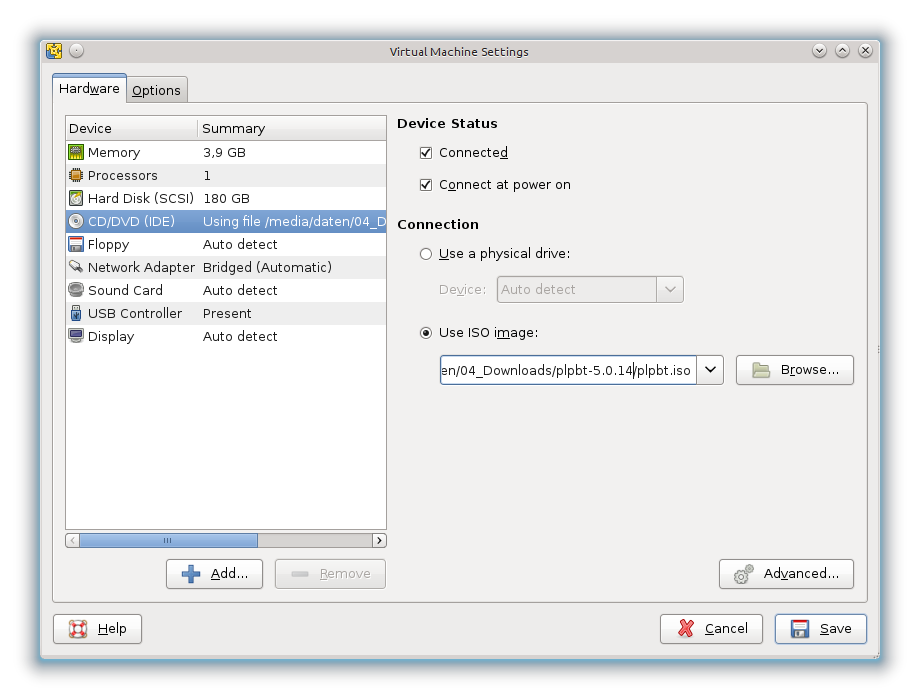Uncheck the Connected checkbox

[426, 153]
